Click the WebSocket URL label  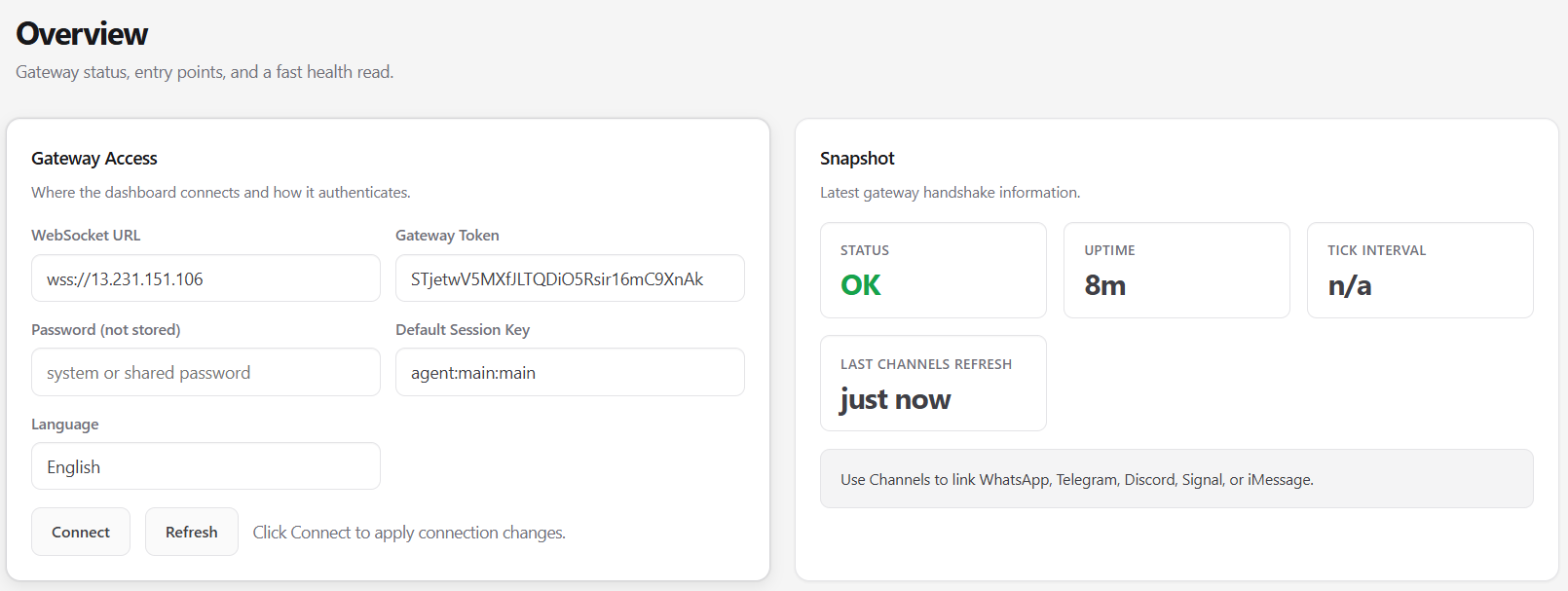86,235
